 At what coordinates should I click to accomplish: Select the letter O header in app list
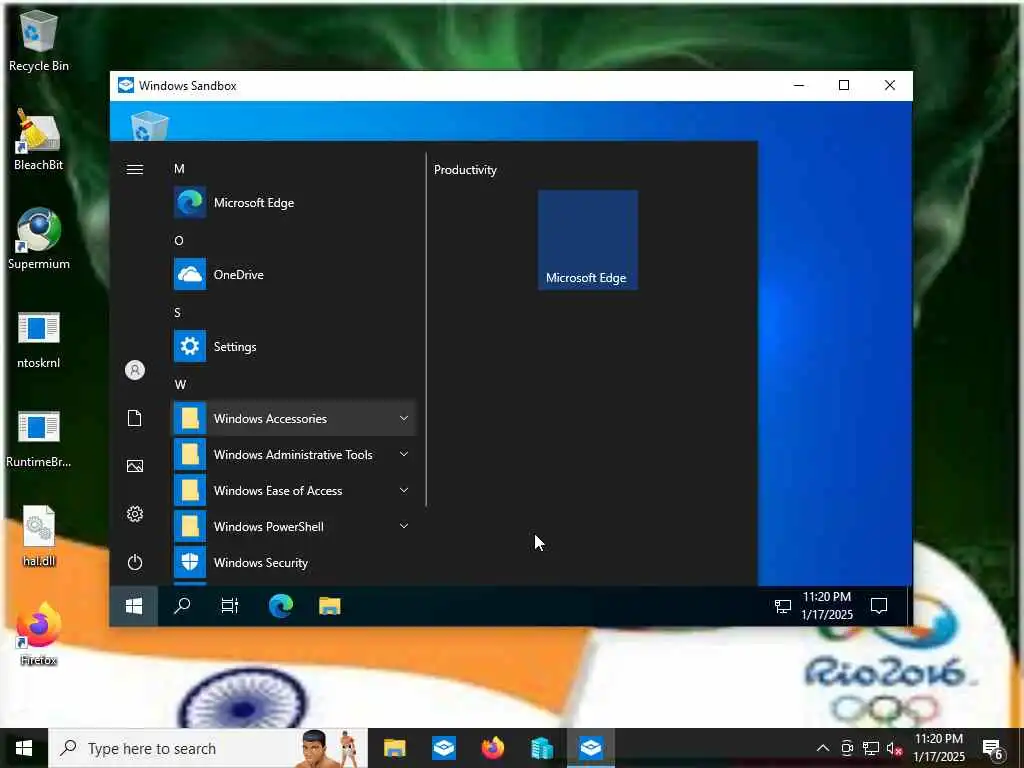[x=179, y=241]
